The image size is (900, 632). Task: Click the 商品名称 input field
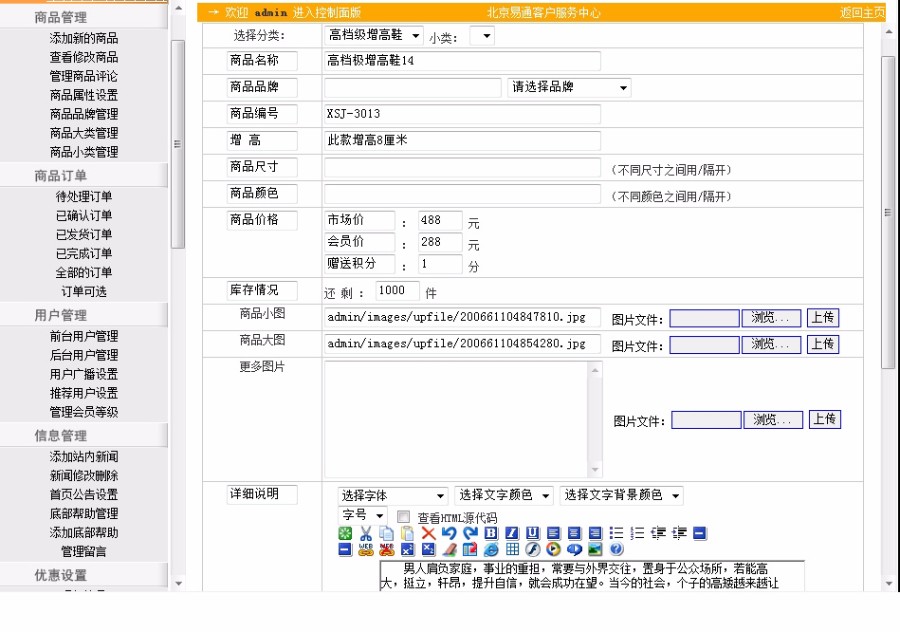(462, 61)
